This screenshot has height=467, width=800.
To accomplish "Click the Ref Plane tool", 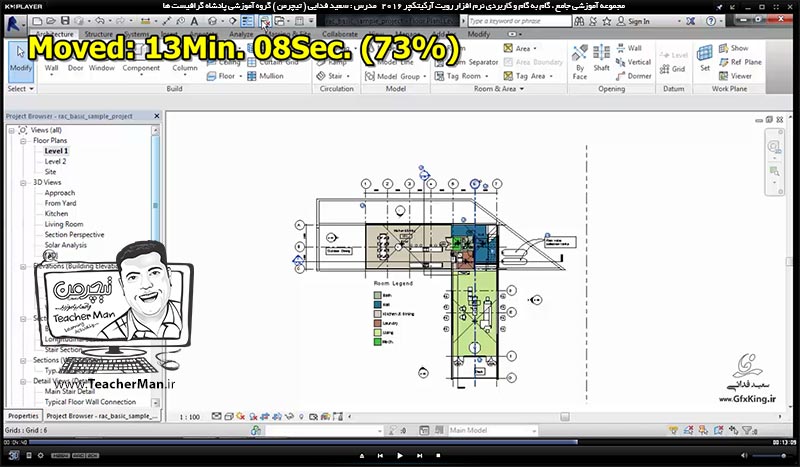I will point(740,62).
